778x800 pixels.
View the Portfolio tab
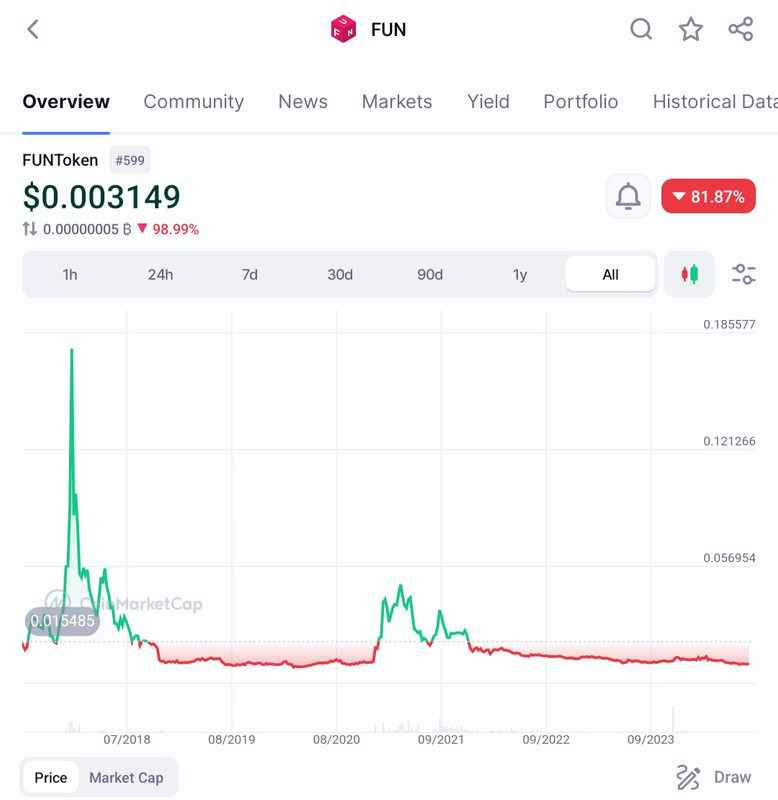click(x=581, y=102)
